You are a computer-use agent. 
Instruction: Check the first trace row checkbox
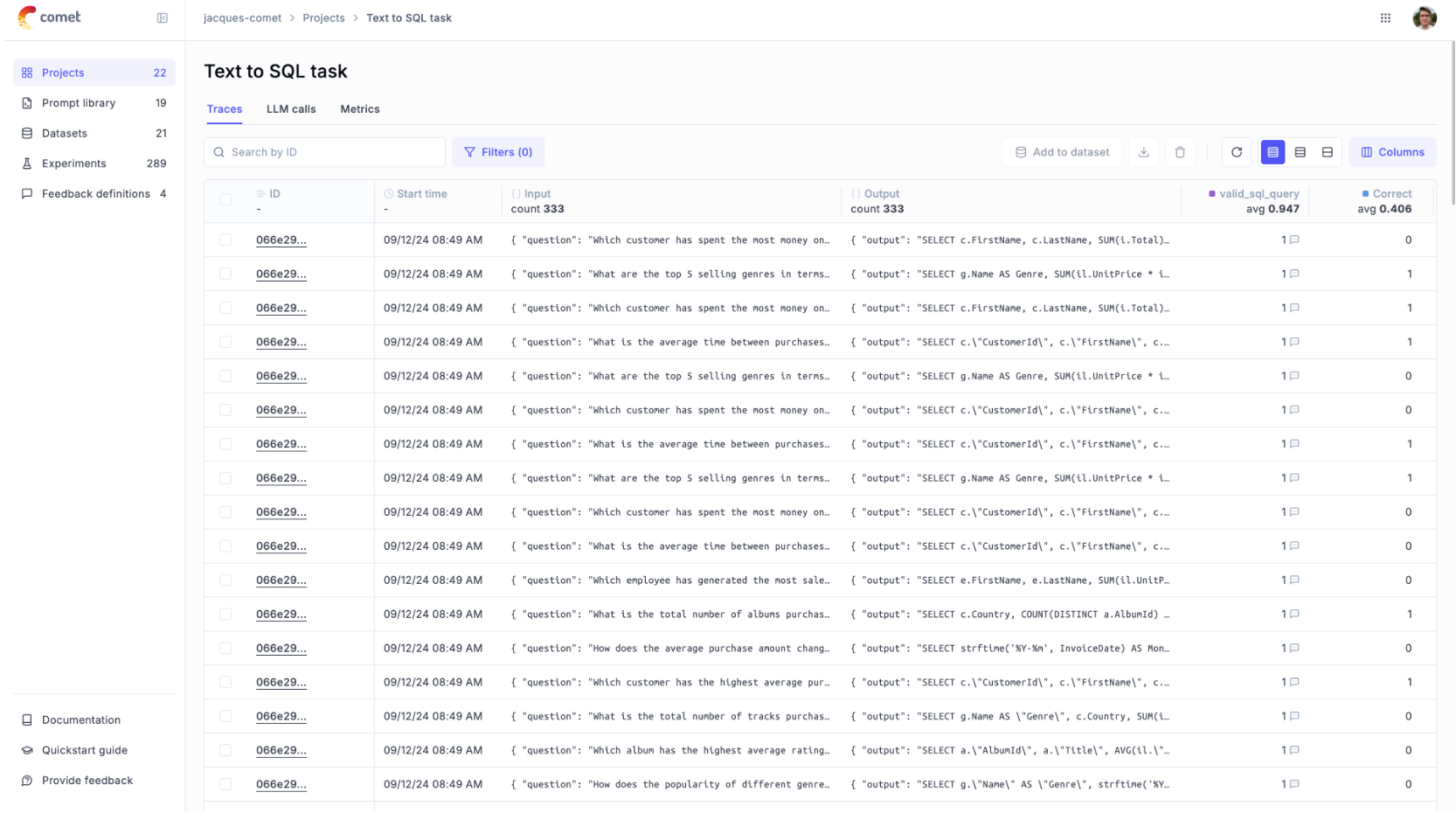coord(225,240)
